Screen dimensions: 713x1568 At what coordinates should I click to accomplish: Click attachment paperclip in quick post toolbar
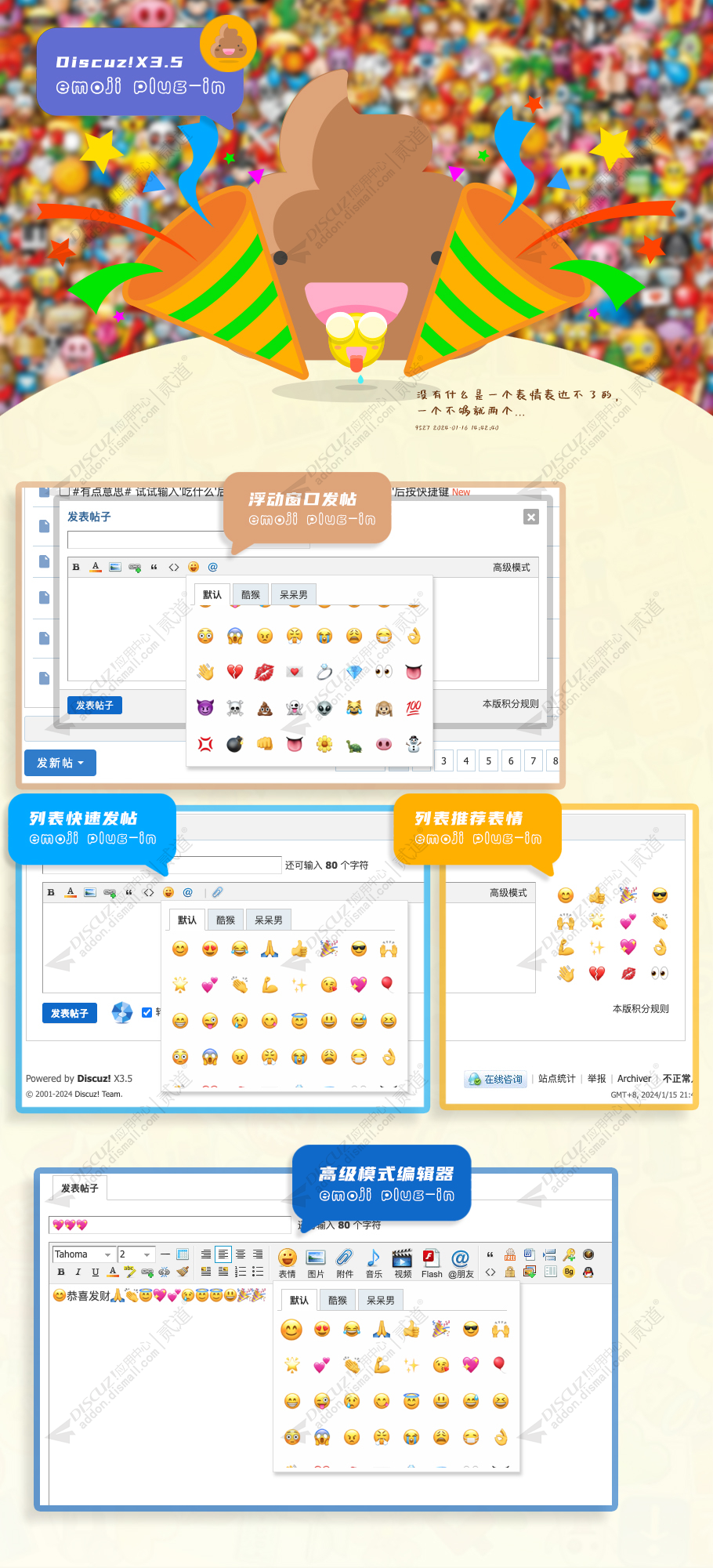pyautogui.click(x=218, y=892)
